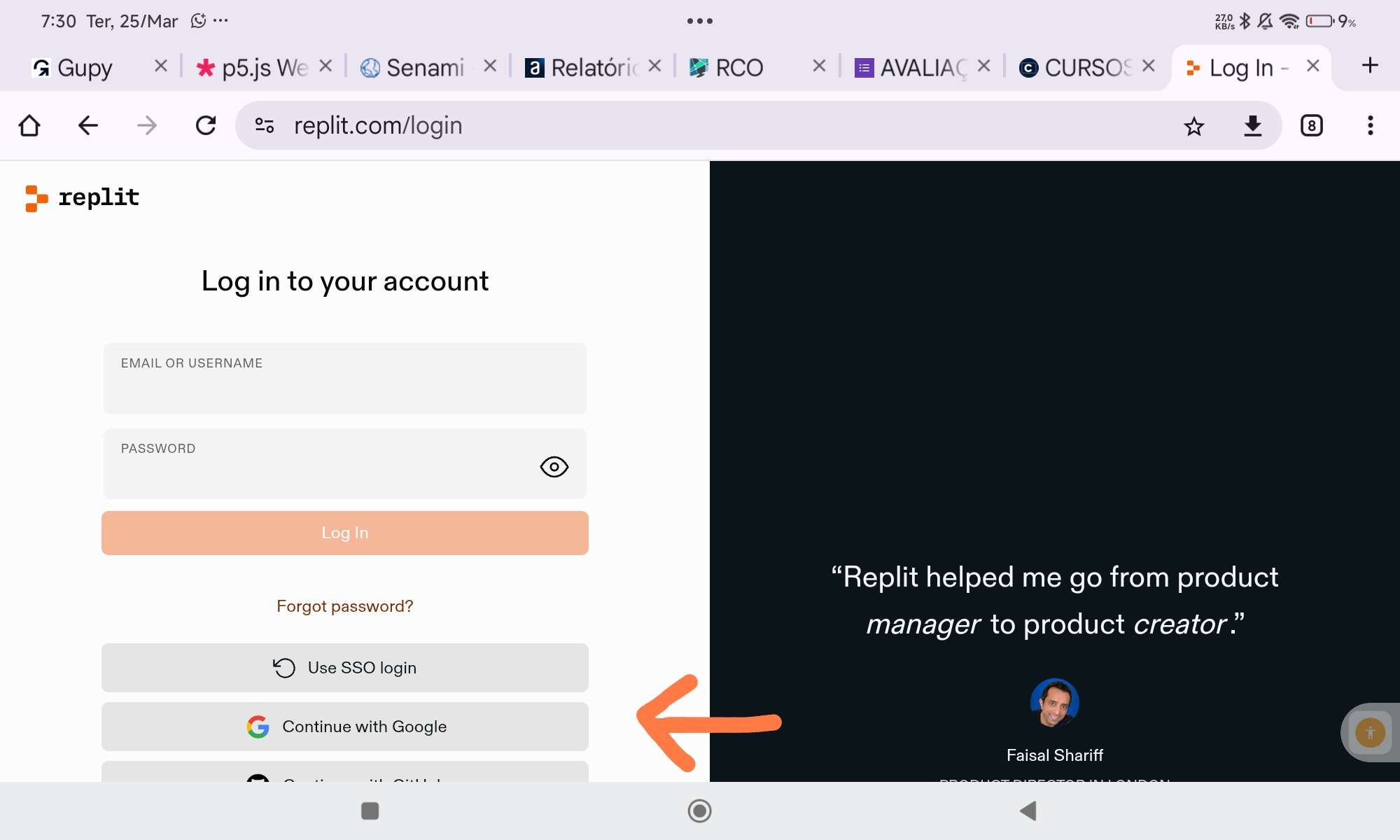
Task: Open a new tab with plus button
Action: pos(1369,66)
